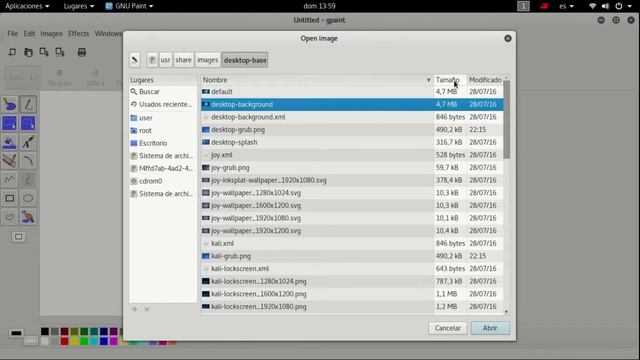Open the volume icon in top panel

[605, 6]
